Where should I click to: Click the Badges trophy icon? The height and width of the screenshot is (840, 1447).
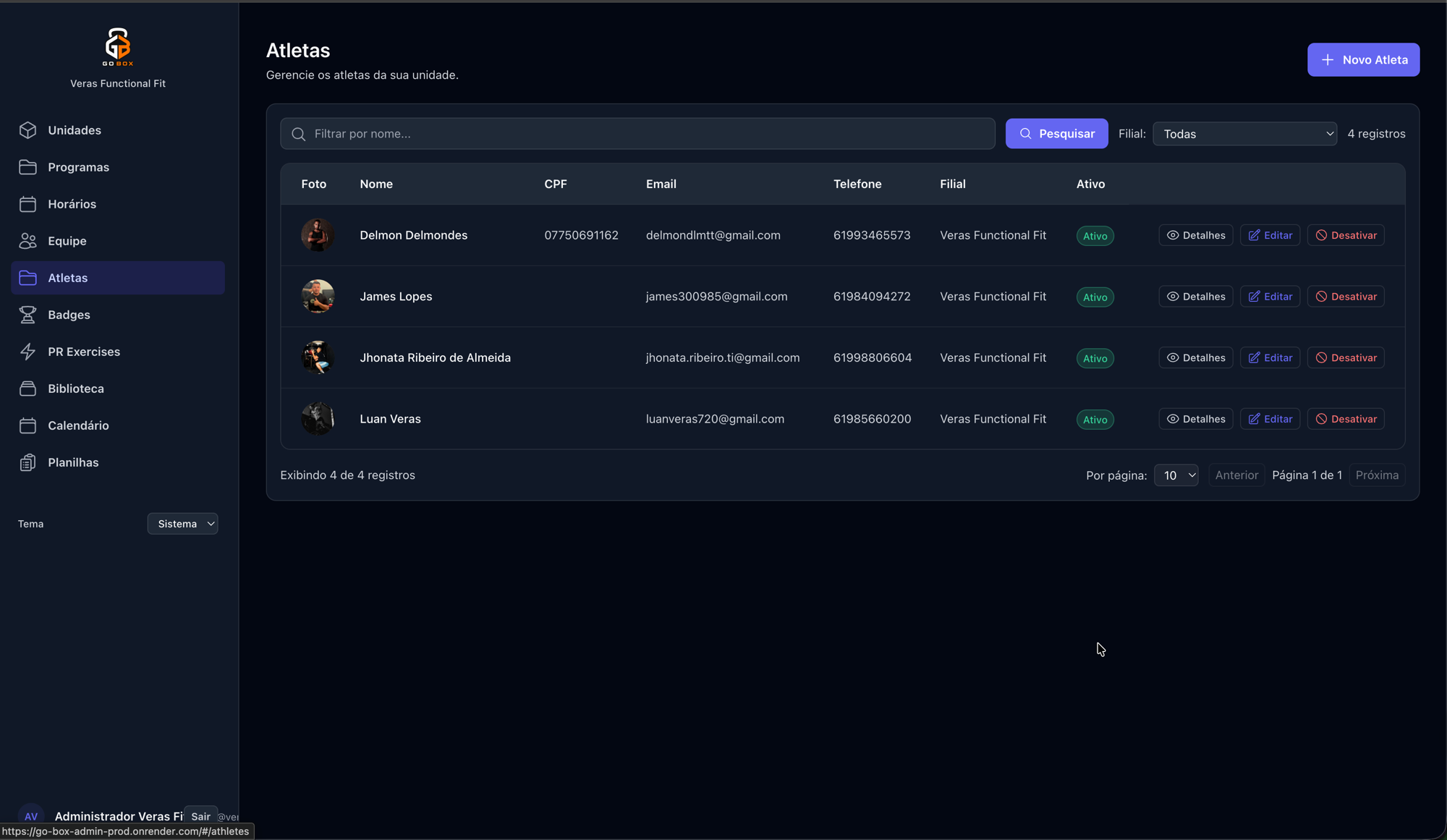(x=27, y=315)
